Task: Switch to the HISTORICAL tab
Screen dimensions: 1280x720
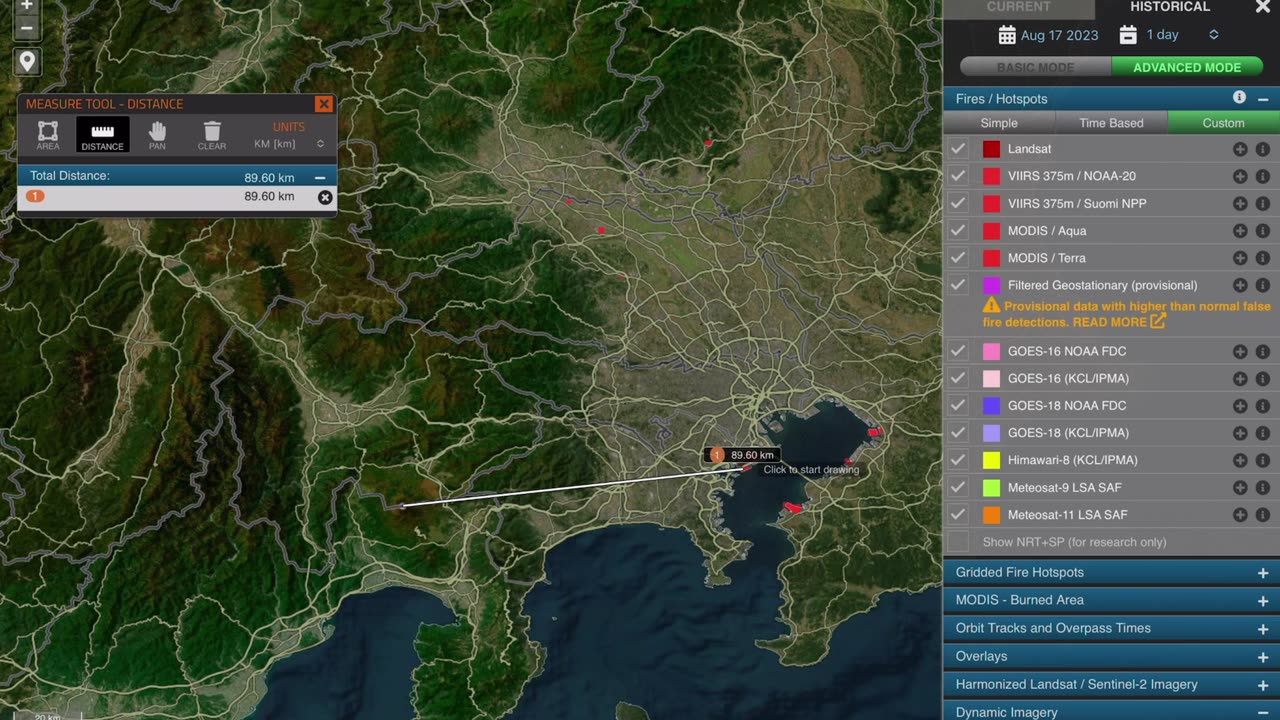Action: click(1170, 7)
